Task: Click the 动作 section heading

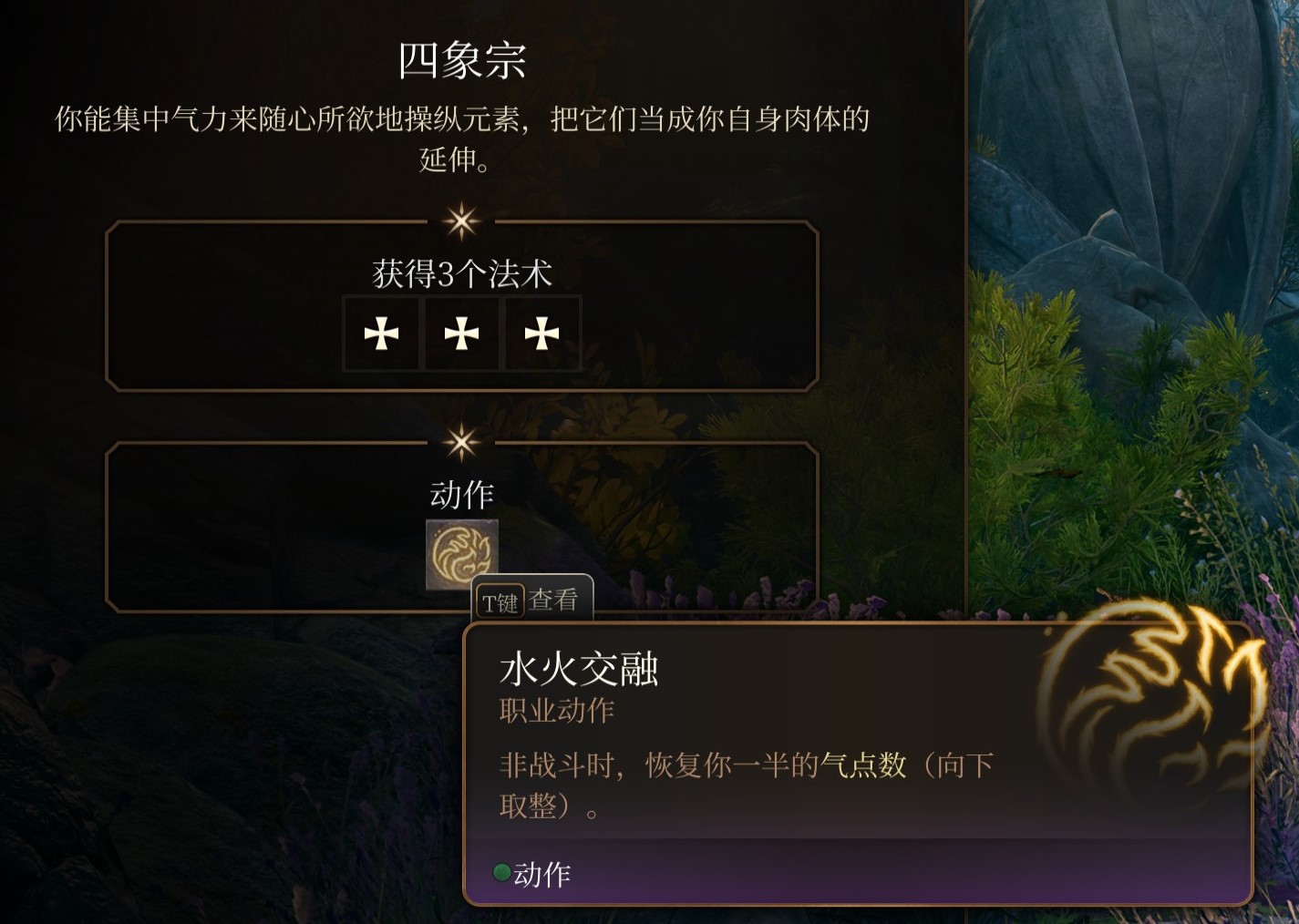Action: point(462,495)
